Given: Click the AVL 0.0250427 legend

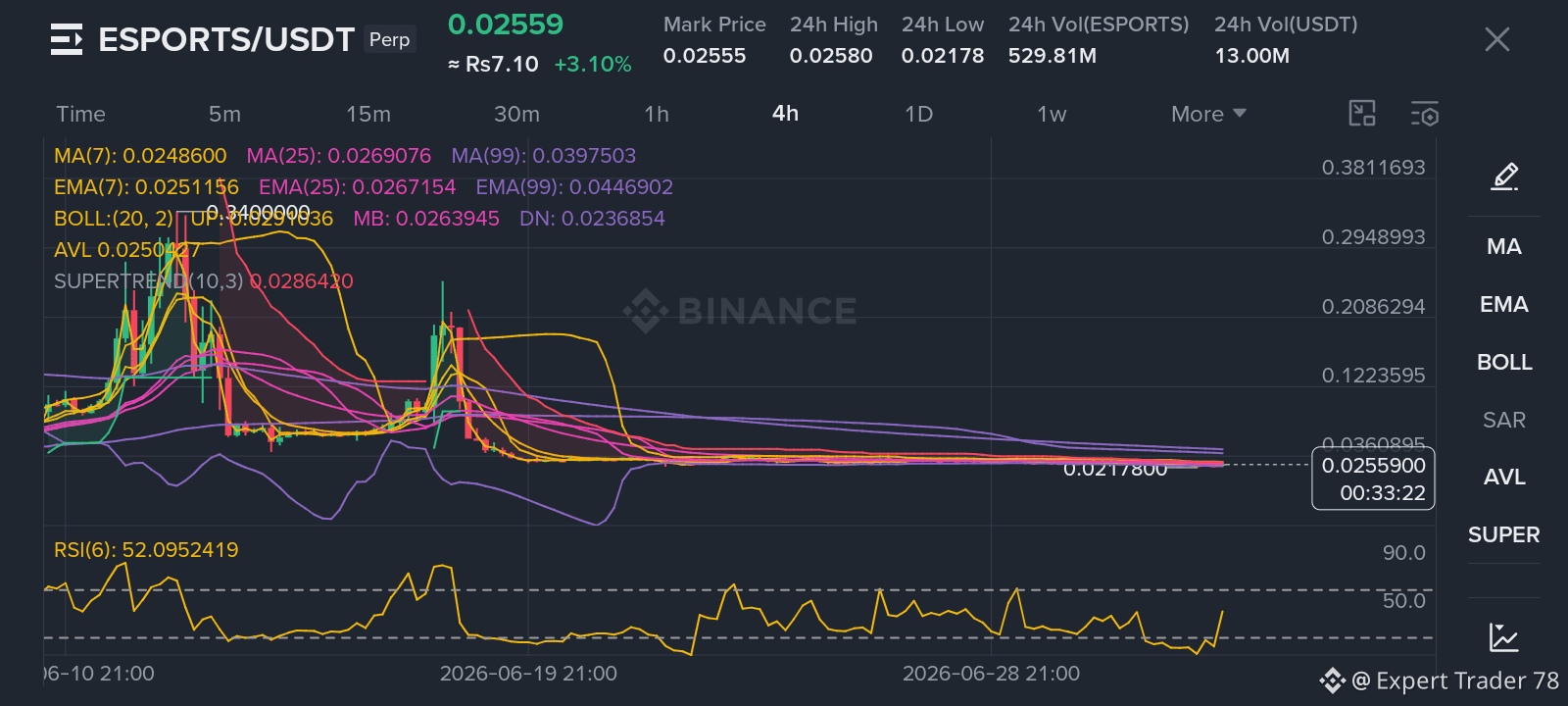Looking at the screenshot, I should pos(127,250).
